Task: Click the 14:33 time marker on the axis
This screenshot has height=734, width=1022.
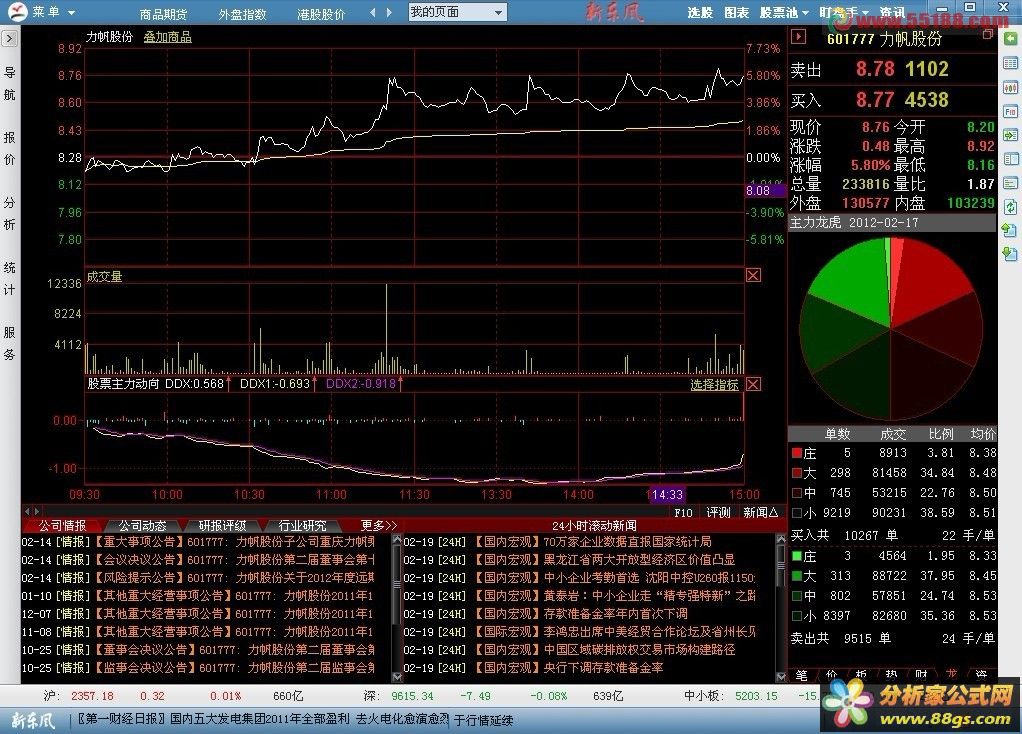Action: tap(666, 495)
